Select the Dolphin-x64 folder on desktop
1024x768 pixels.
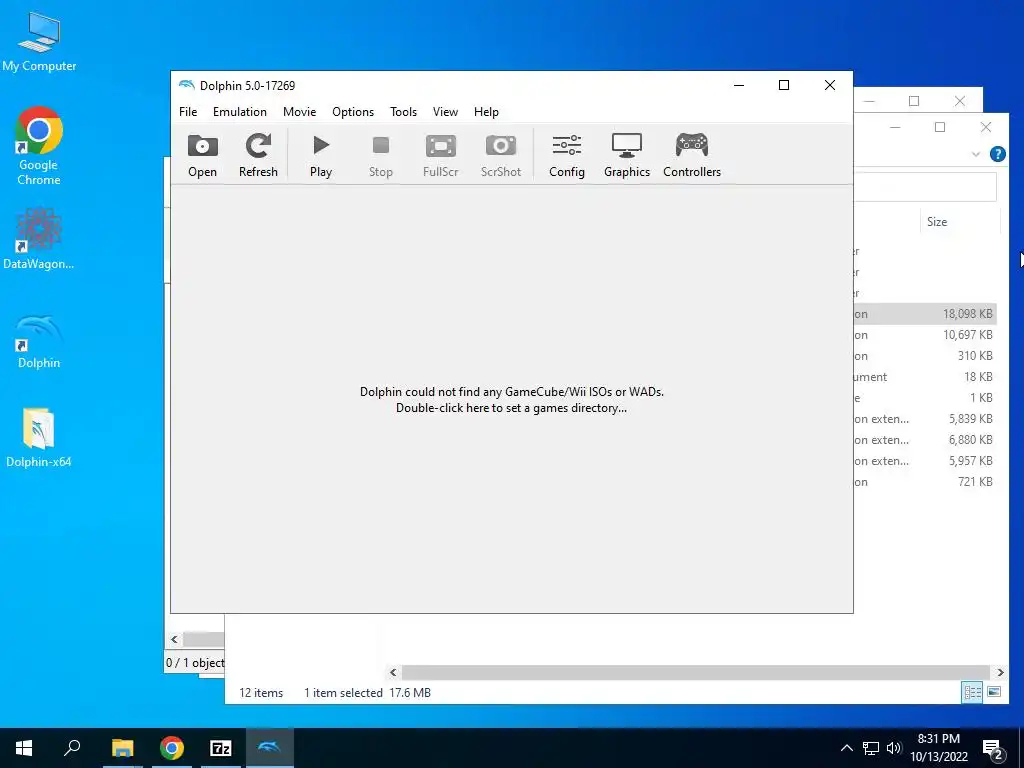point(39,439)
